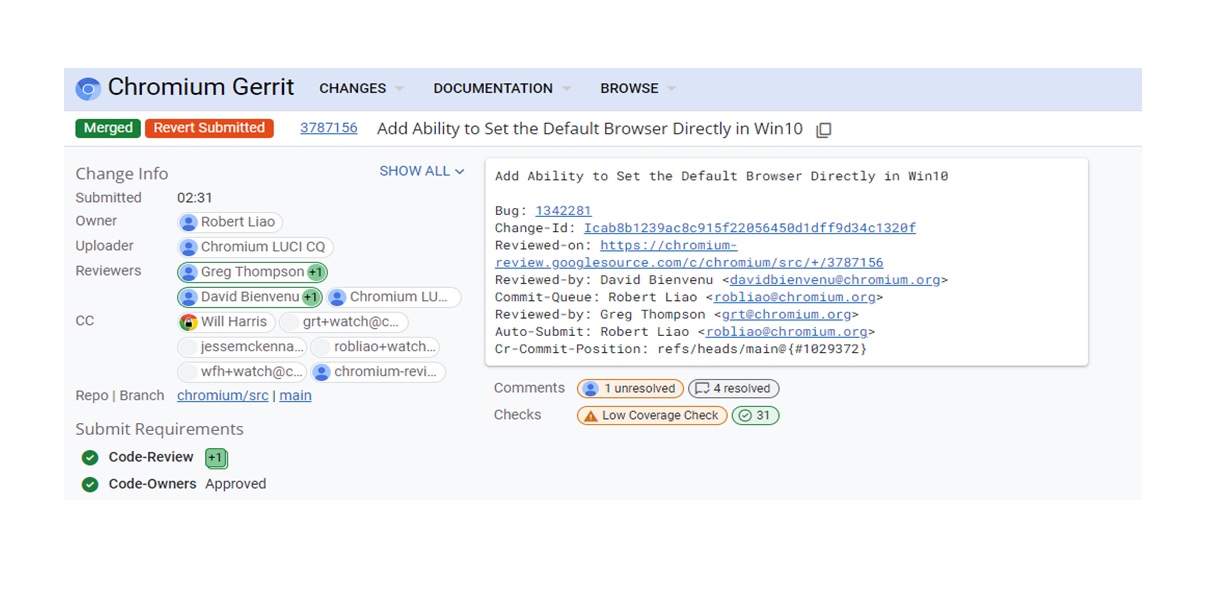
Task: Click the Submitted time 02:31
Action: (x=195, y=198)
